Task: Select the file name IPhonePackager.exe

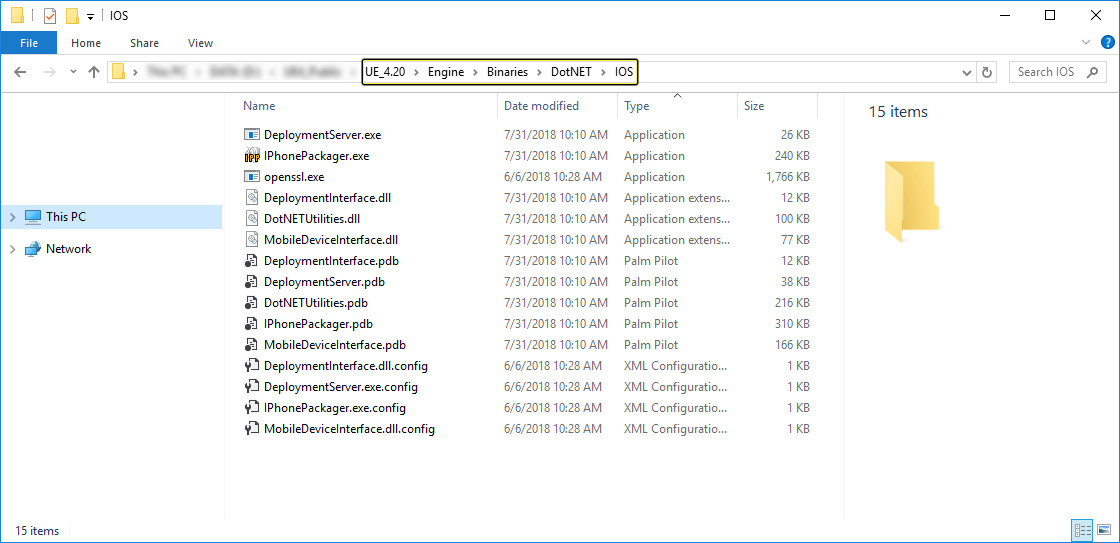Action: point(316,156)
